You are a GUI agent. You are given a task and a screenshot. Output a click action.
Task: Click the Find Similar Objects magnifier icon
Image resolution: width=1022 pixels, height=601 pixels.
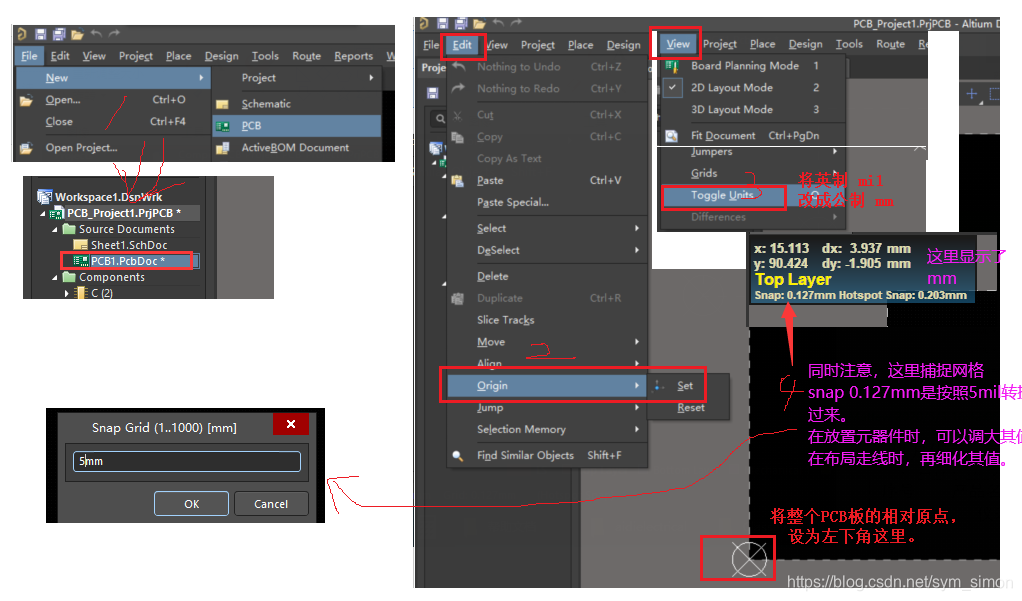(457, 456)
